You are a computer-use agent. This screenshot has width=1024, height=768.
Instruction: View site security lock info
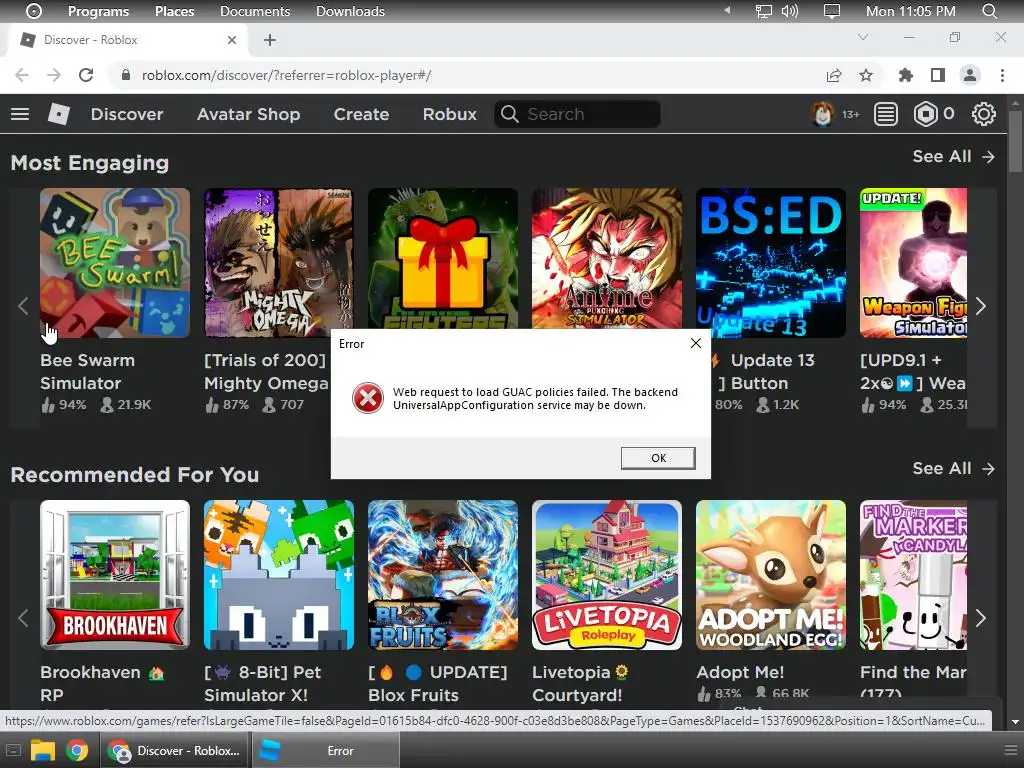pyautogui.click(x=126, y=75)
